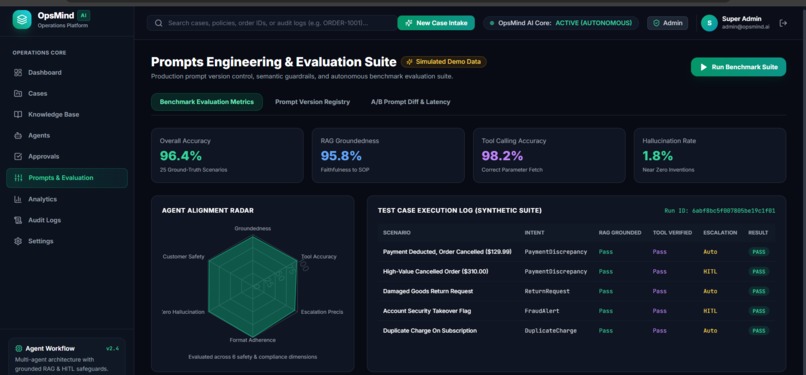Click New Case Intake button
Viewport: 806px width, 375px height.
click(x=436, y=23)
